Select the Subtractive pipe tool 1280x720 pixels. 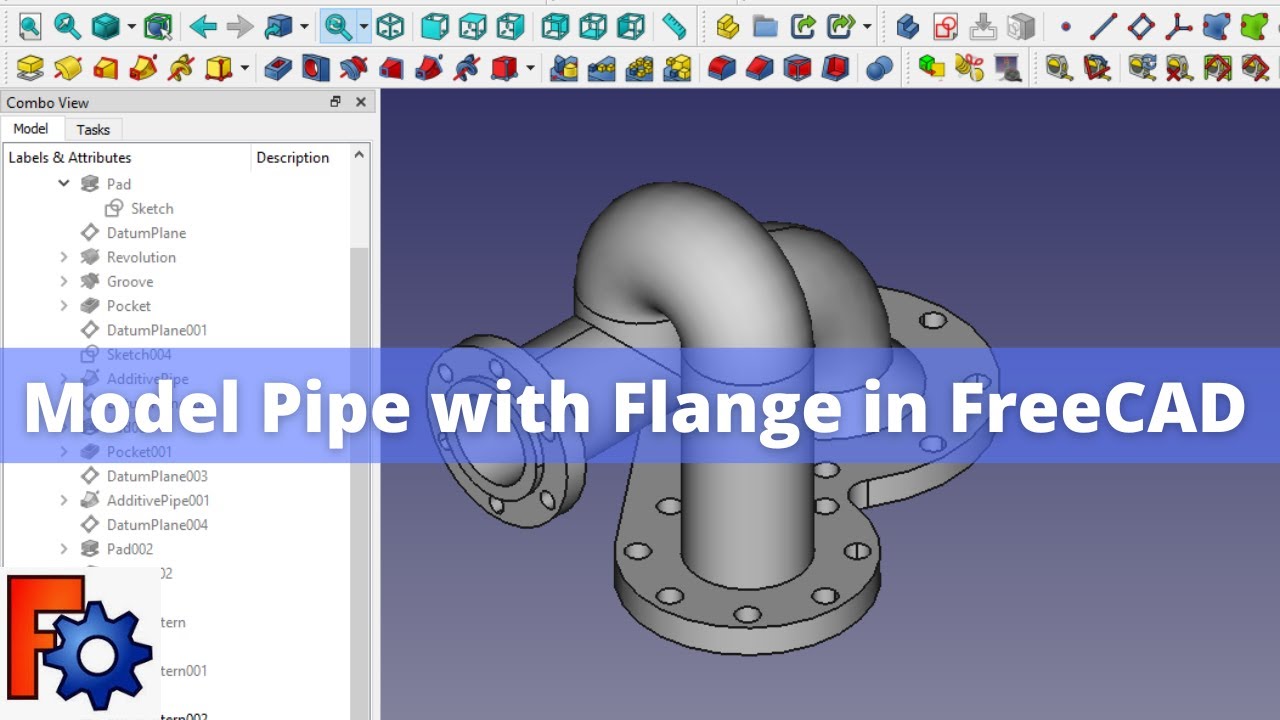point(429,68)
